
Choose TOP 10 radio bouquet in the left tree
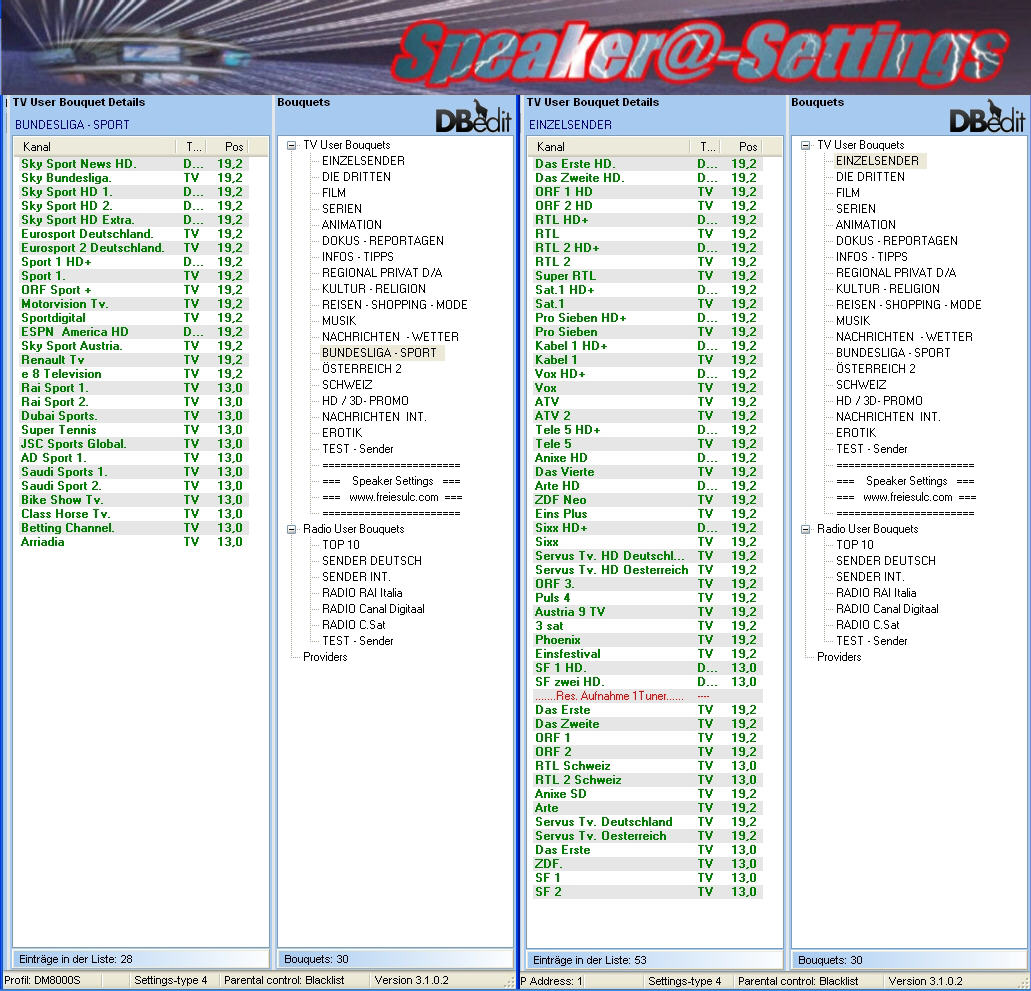[341, 544]
